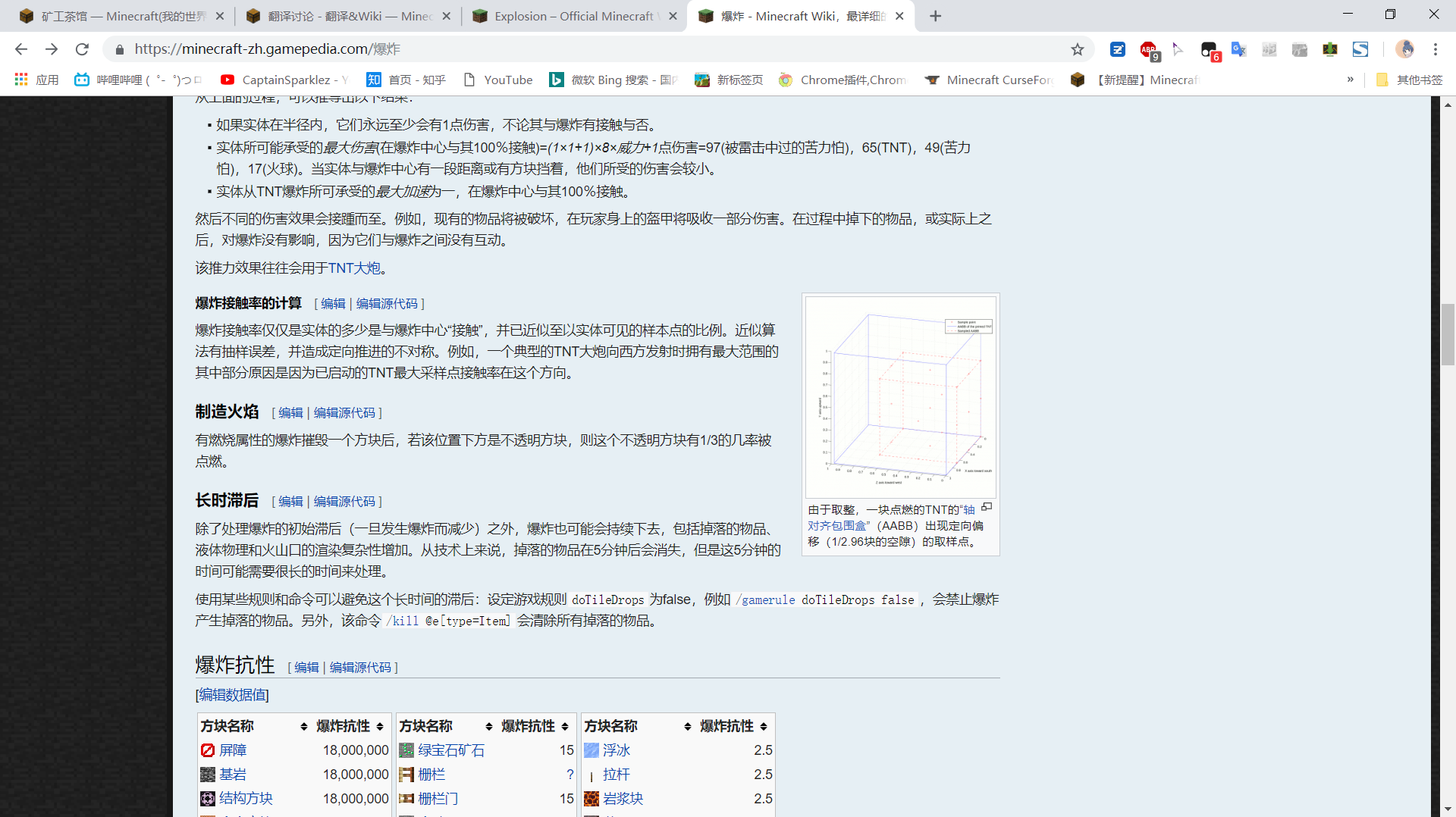The height and width of the screenshot is (817, 1456).
Task: Edit source of the 爆炸抗性 section
Action: click(x=360, y=668)
